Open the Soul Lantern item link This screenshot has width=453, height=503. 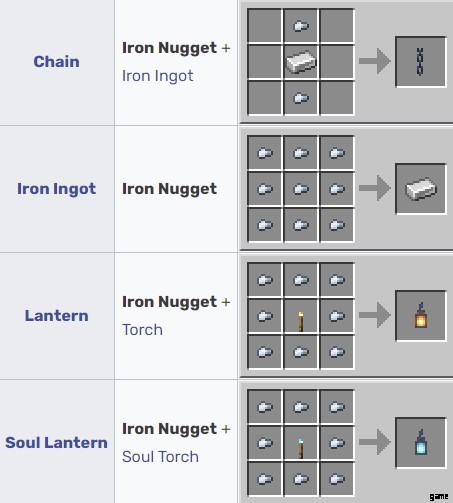coord(56,443)
